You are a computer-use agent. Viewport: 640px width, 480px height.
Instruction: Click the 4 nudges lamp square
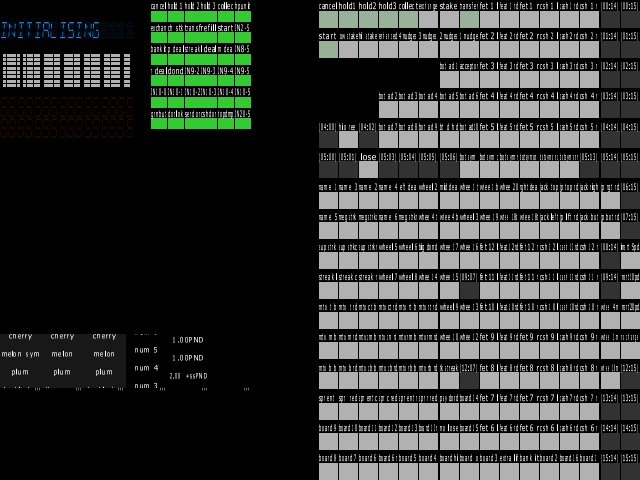408,50
